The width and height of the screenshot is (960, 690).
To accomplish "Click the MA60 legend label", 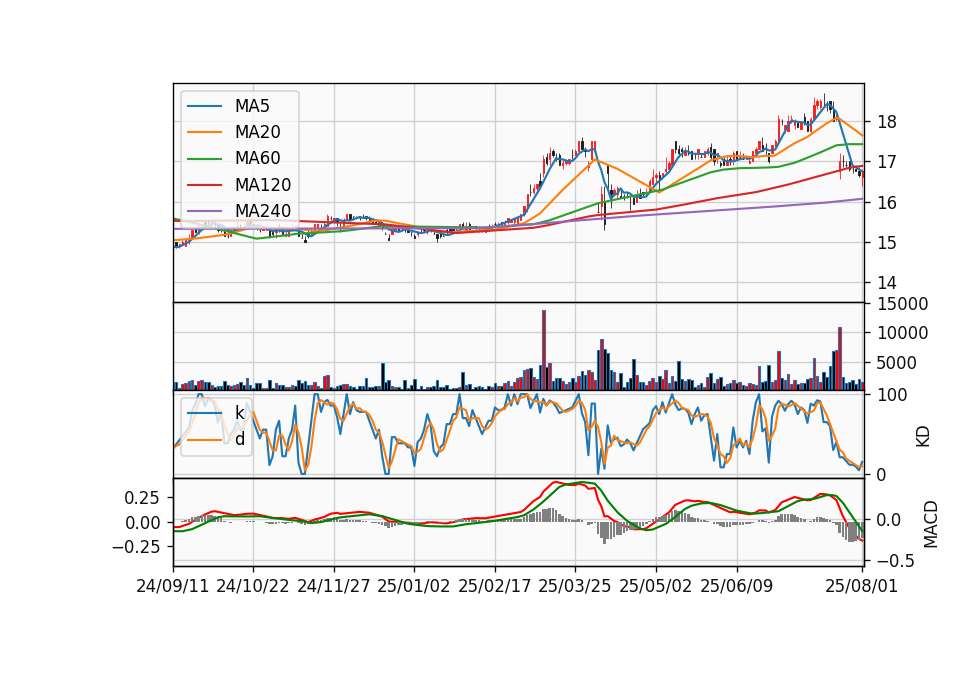I will pos(258,158).
